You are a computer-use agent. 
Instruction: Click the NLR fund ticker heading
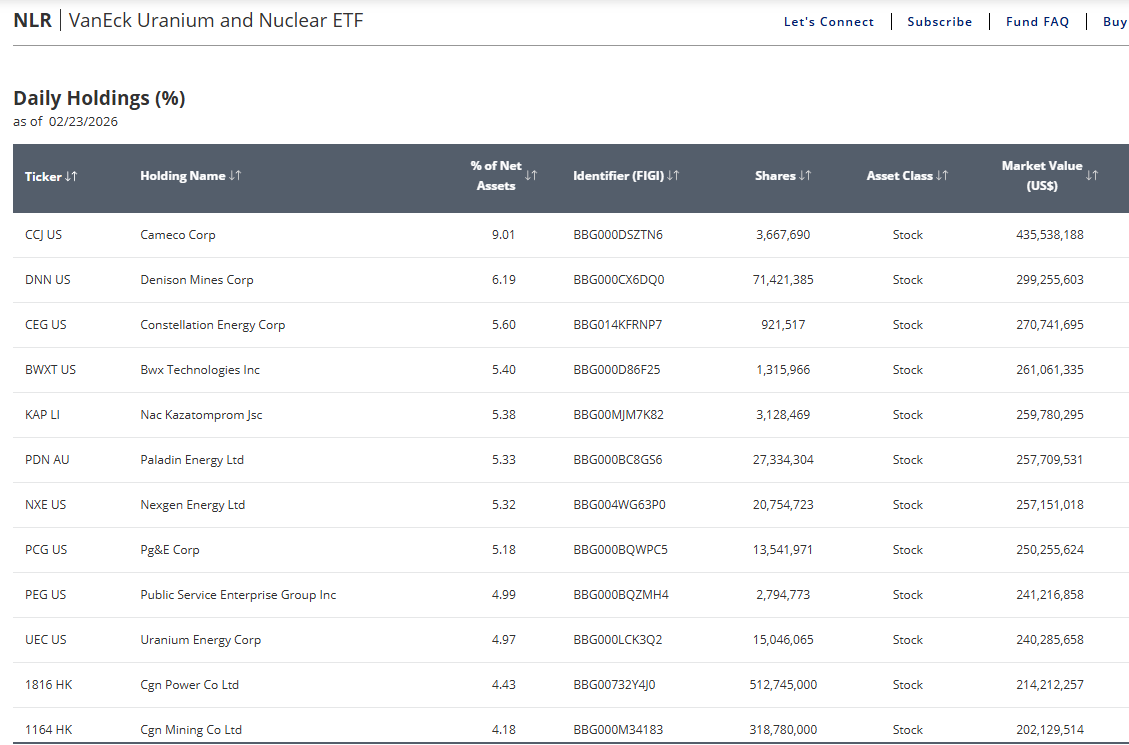point(32,20)
